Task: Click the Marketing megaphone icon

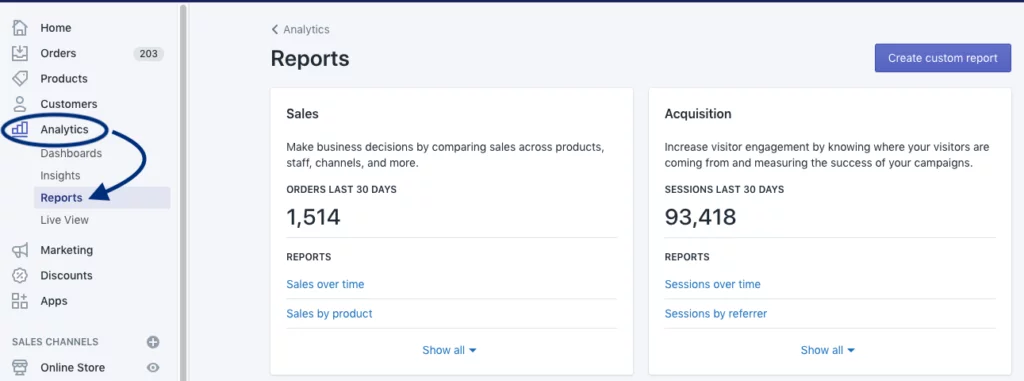Action: point(20,250)
